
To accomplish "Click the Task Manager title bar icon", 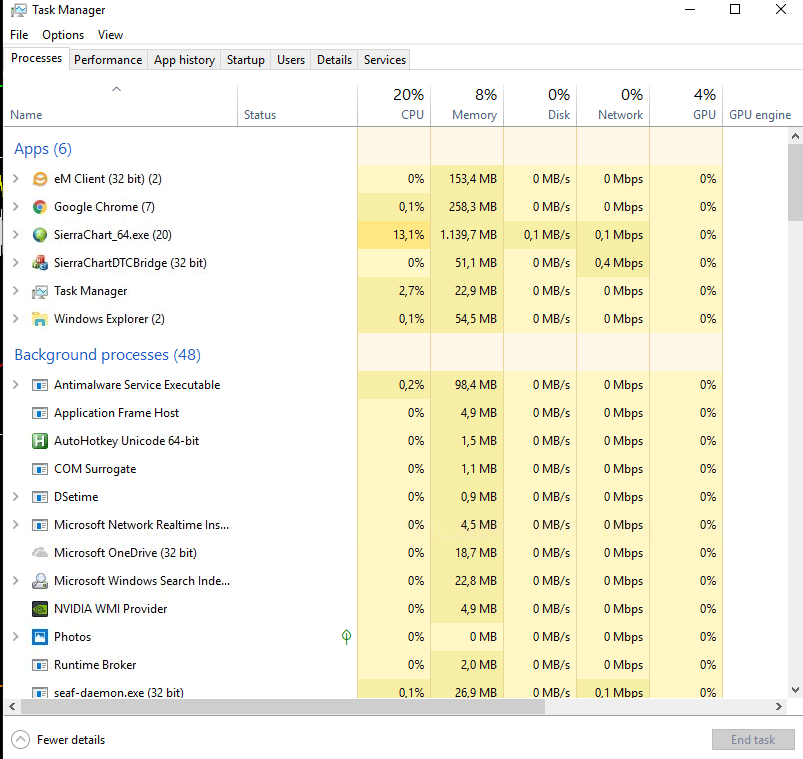I will coord(18,10).
